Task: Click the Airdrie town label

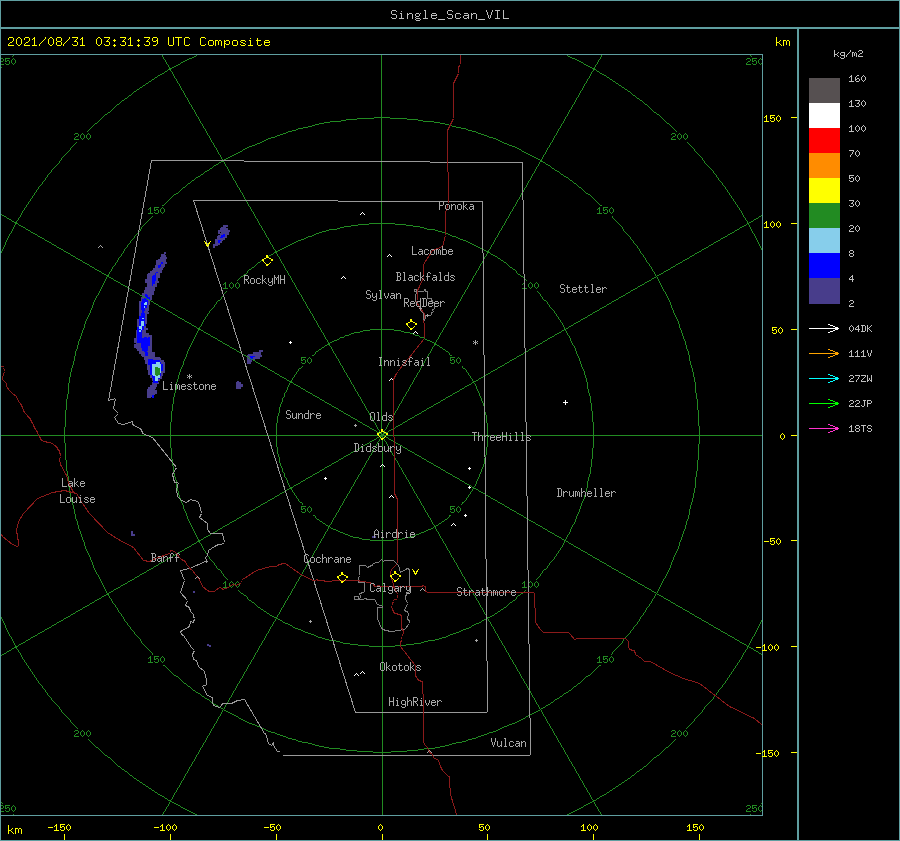Action: (394, 534)
